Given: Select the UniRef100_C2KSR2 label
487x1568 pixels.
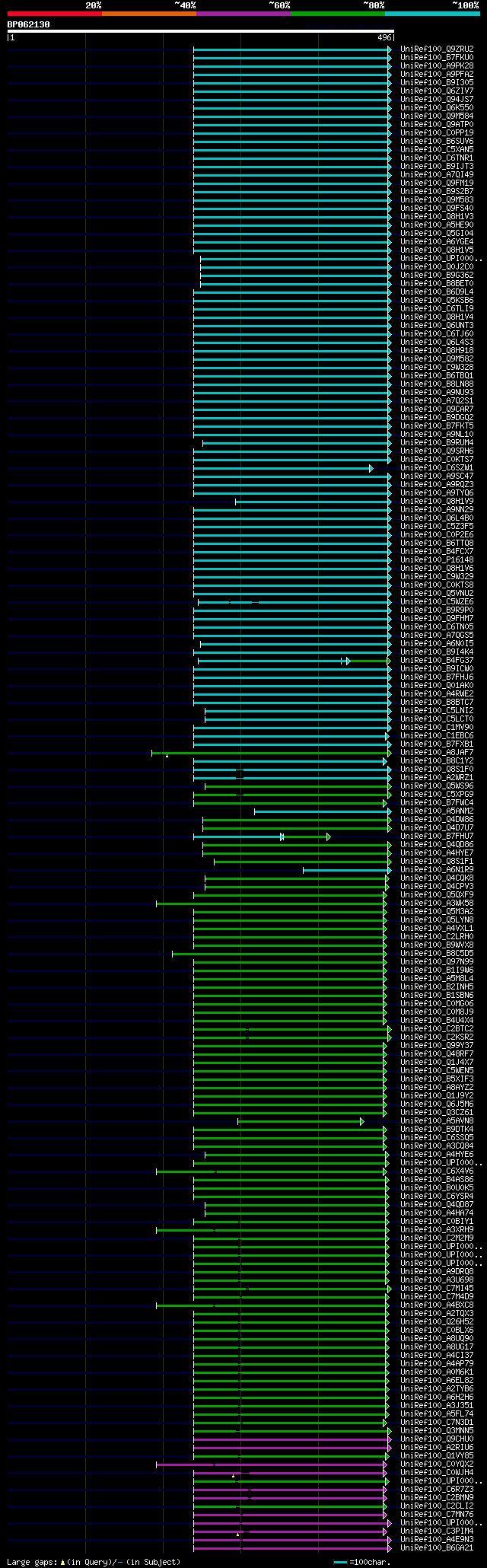Looking at the screenshot, I should (x=437, y=1037).
